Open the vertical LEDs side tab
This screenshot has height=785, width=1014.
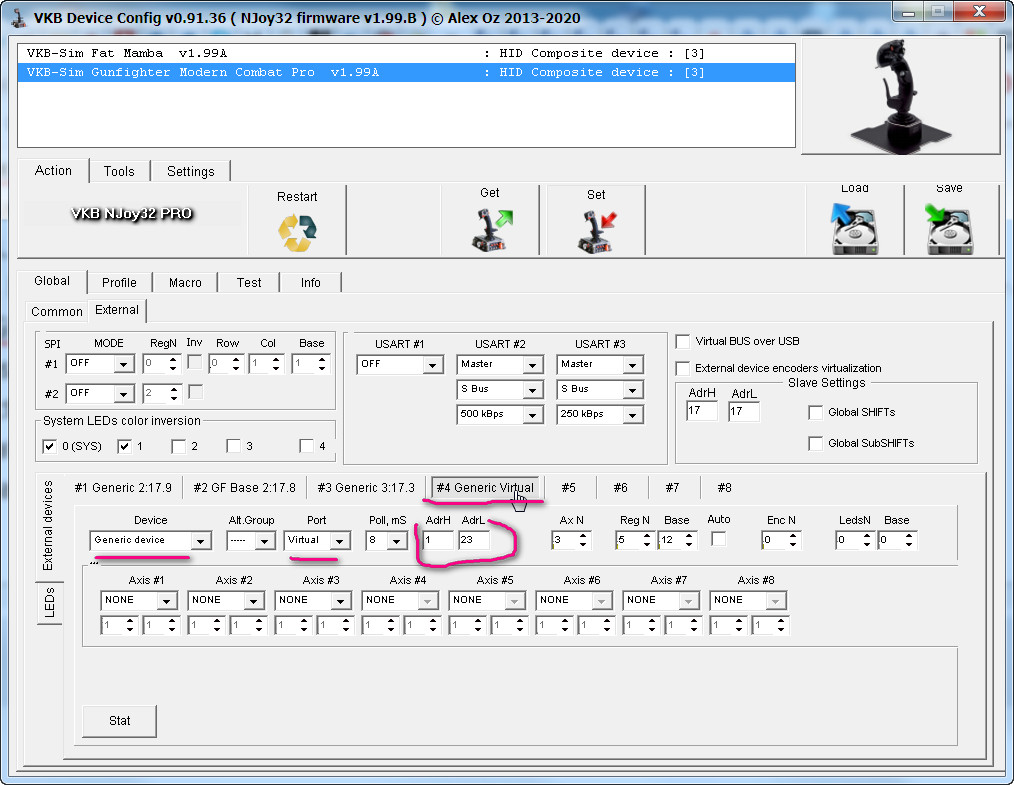click(x=49, y=603)
